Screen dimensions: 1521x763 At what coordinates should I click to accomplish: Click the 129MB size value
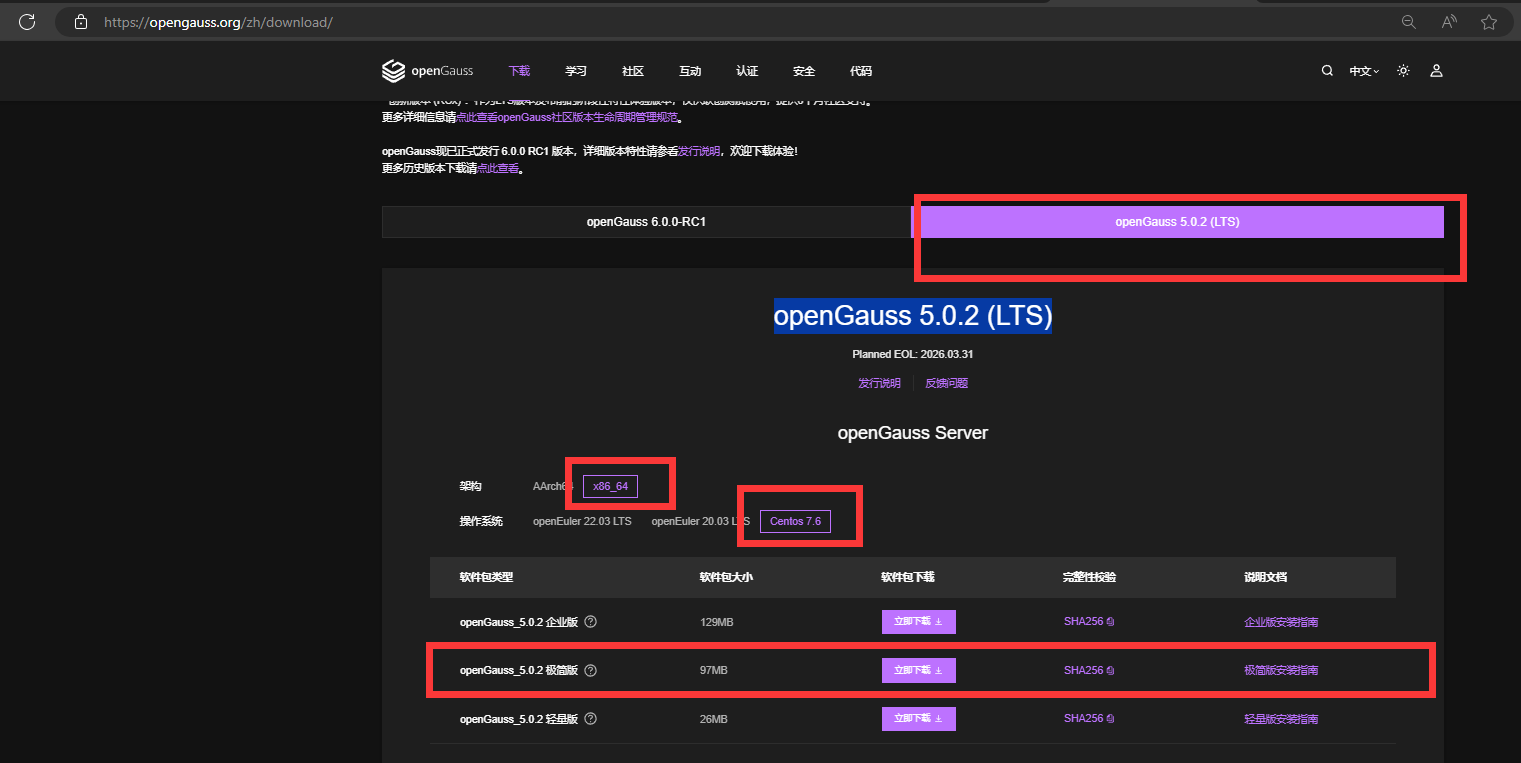[717, 622]
